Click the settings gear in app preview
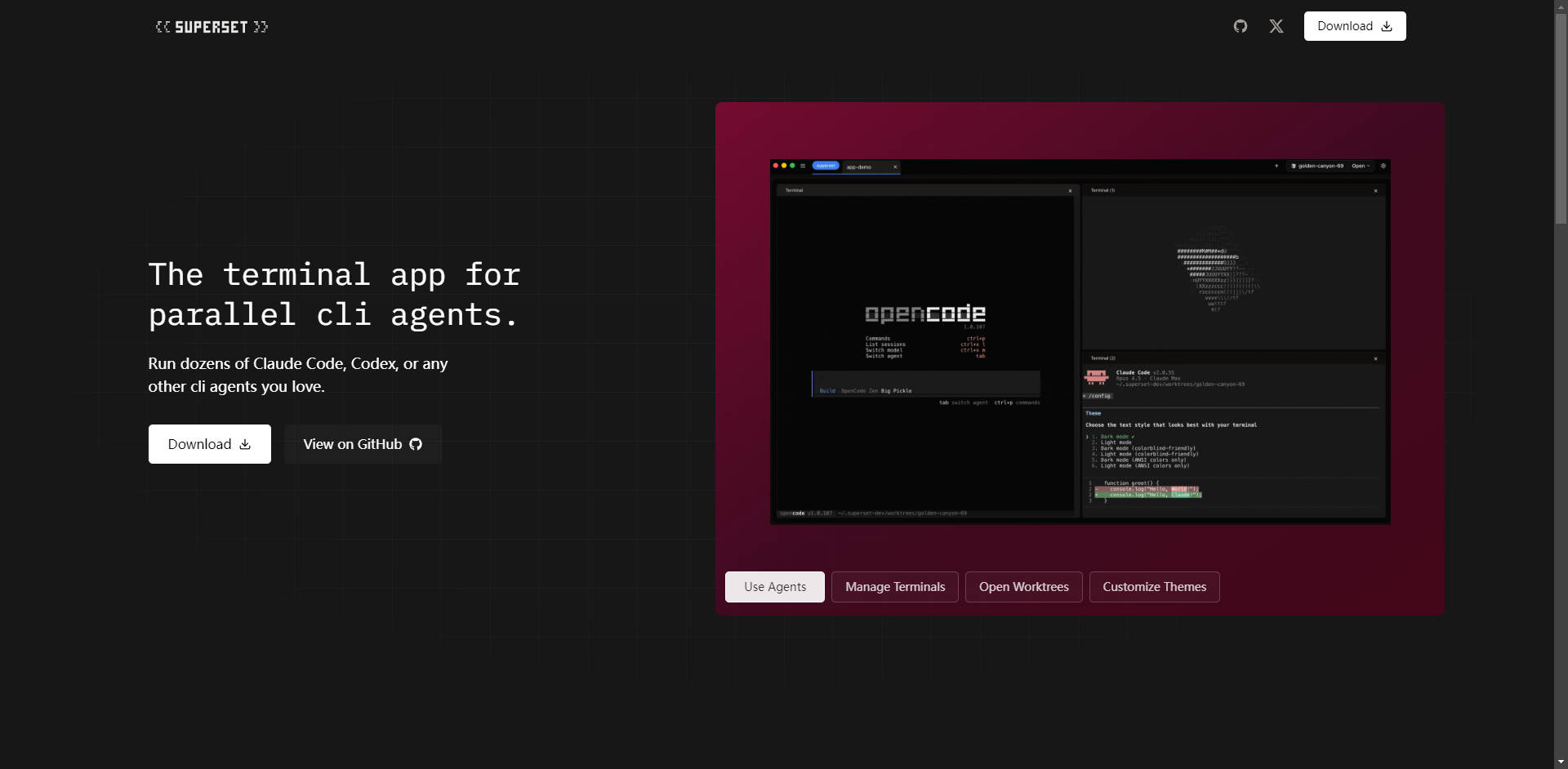 click(x=1383, y=166)
